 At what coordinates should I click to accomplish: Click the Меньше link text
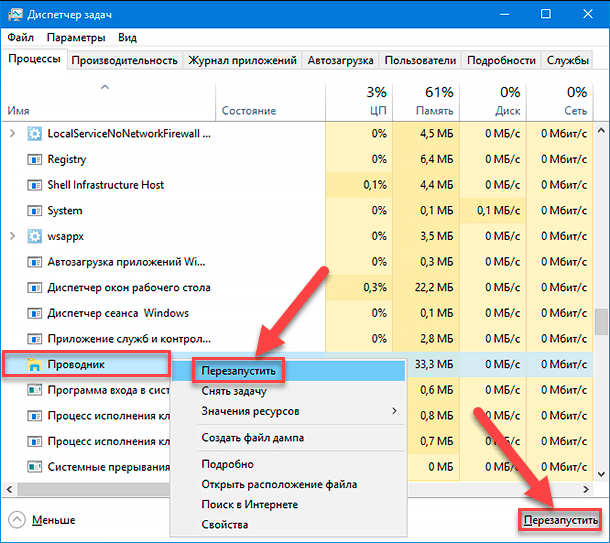click(53, 520)
